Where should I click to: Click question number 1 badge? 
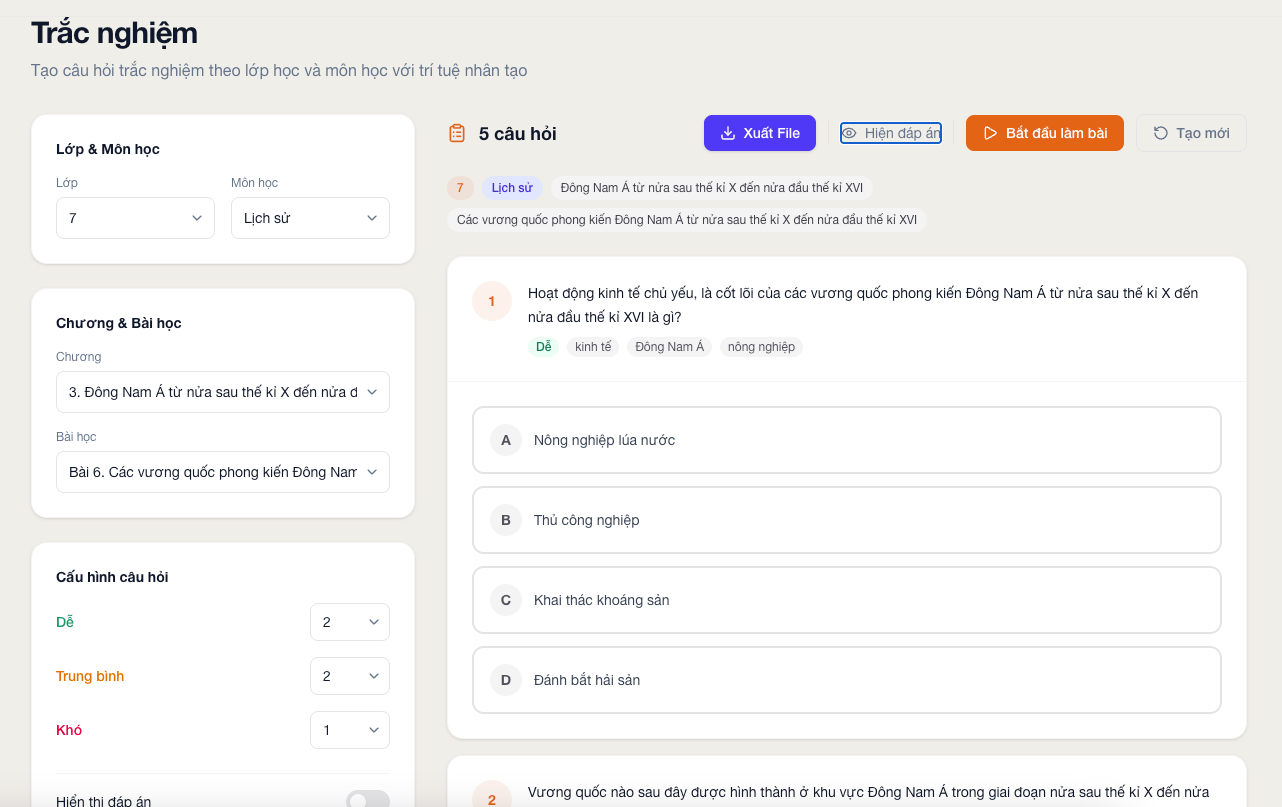pyautogui.click(x=492, y=301)
